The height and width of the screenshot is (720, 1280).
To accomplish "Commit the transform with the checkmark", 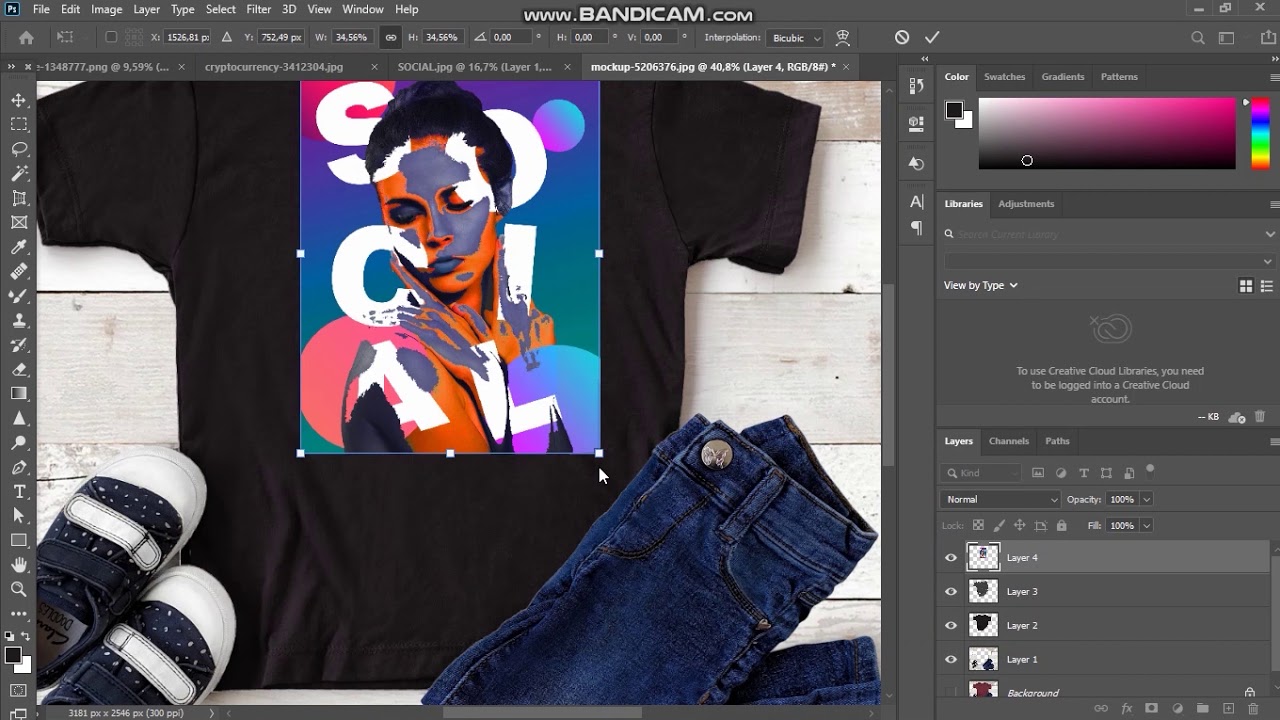I will [x=932, y=37].
